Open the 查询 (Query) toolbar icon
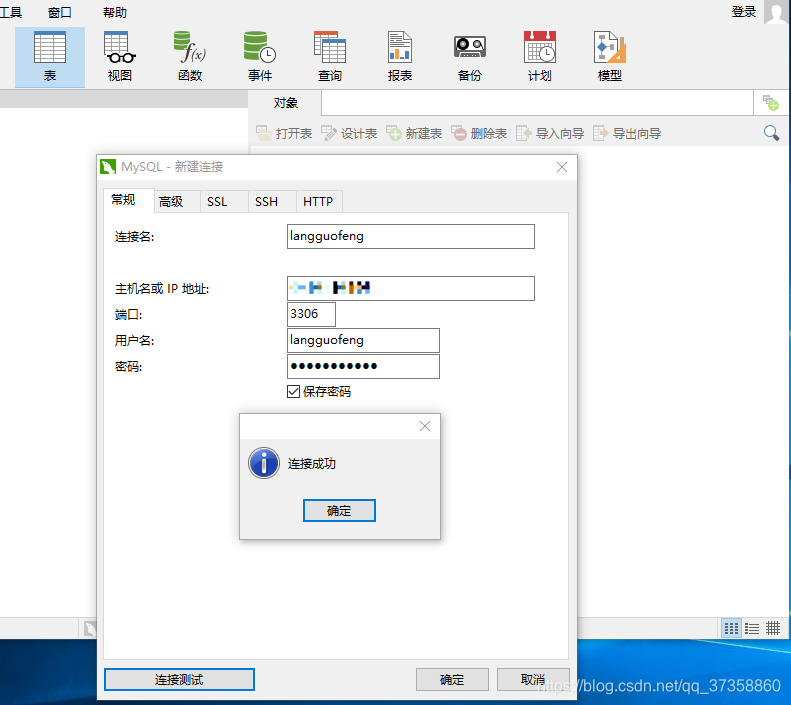791x705 pixels. (x=330, y=57)
